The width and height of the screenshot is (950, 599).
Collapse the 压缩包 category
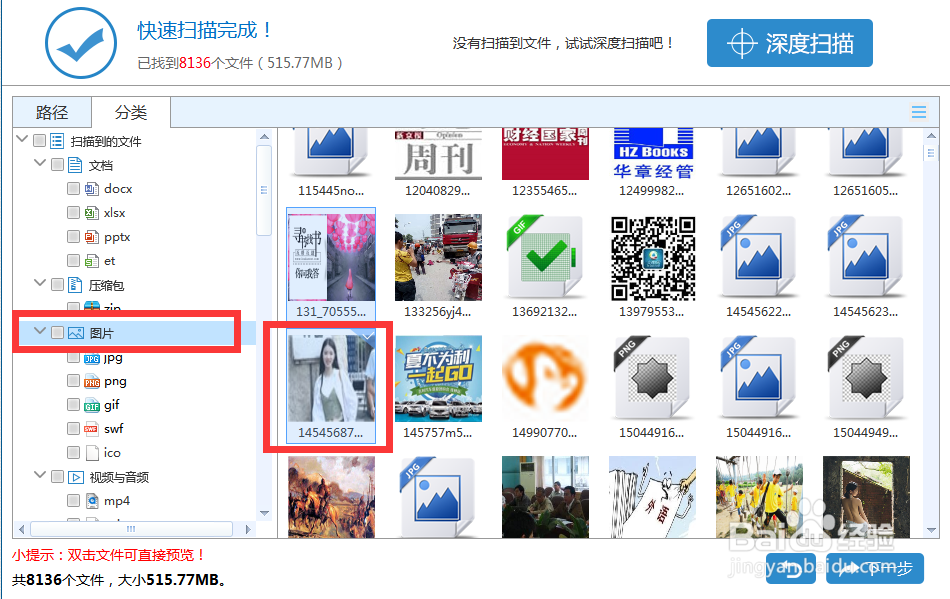click(x=40, y=283)
